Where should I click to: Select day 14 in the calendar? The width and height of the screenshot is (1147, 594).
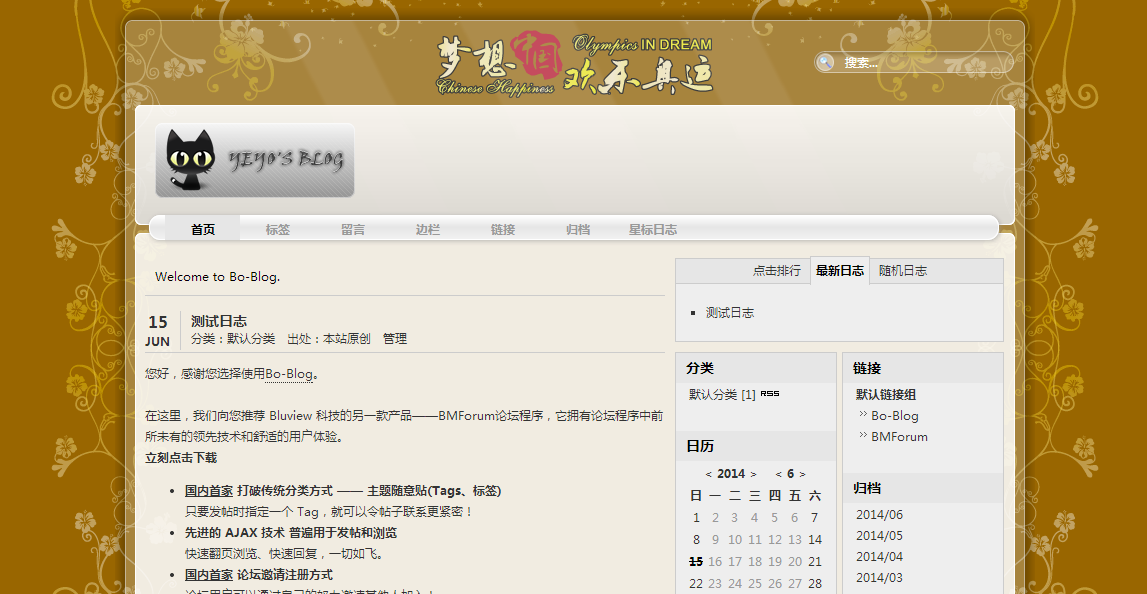click(x=814, y=540)
